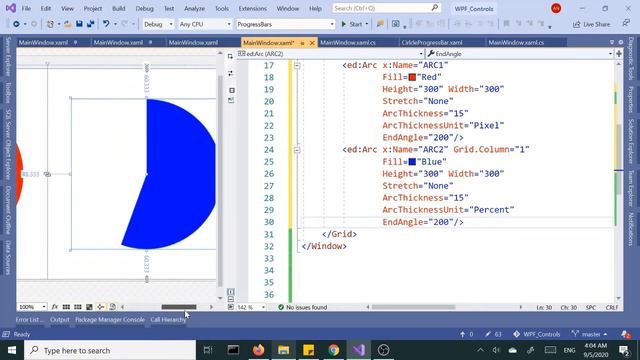Click the Save All icon
This screenshot has height=360, width=640.
[x=91, y=24]
